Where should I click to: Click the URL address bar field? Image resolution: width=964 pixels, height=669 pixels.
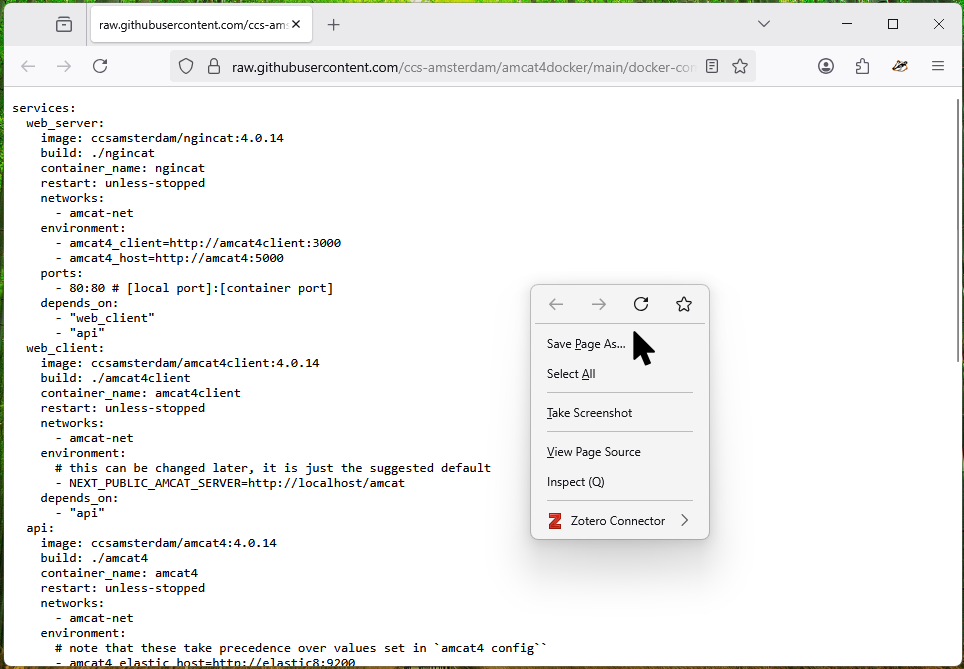[460, 67]
